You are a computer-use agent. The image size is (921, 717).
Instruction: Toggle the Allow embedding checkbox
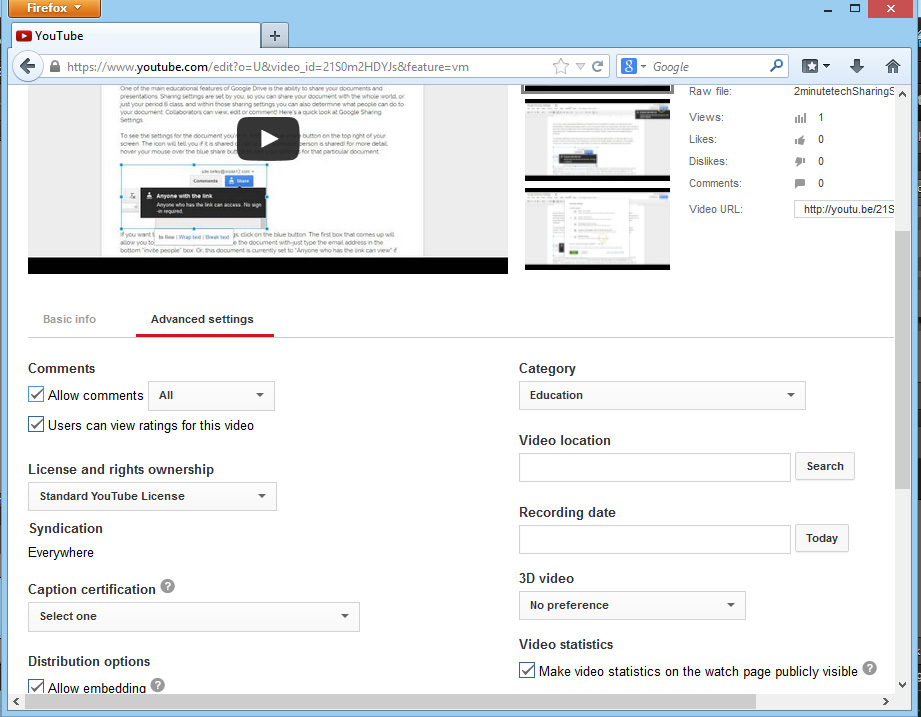[36, 686]
